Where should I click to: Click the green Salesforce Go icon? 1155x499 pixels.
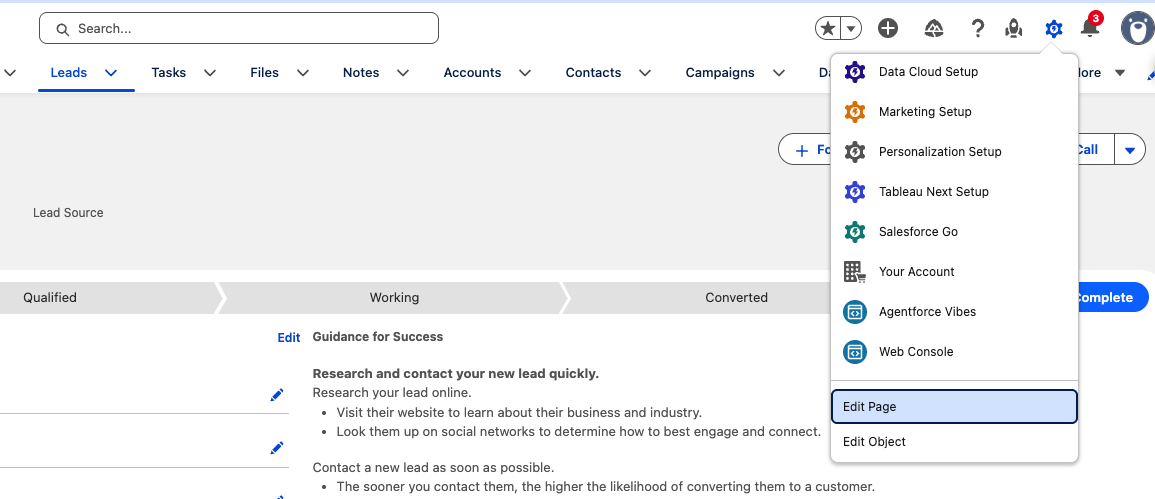tap(854, 231)
